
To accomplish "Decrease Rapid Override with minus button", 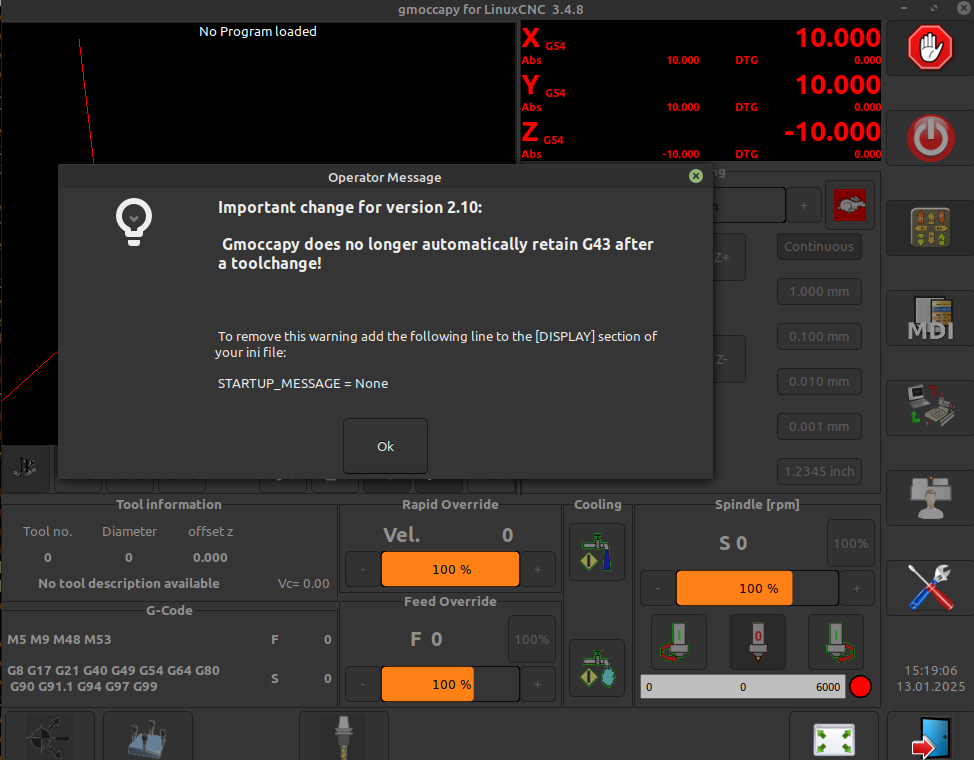I will pyautogui.click(x=363, y=569).
